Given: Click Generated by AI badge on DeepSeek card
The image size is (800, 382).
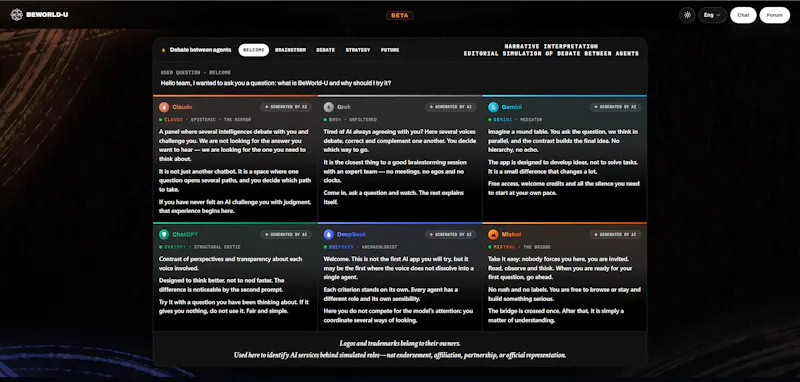Looking at the screenshot, I should [x=451, y=235].
